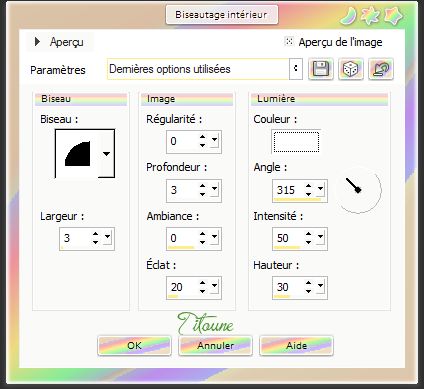
Task: Open the Ambiance slider popup arrow
Action: click(214, 237)
